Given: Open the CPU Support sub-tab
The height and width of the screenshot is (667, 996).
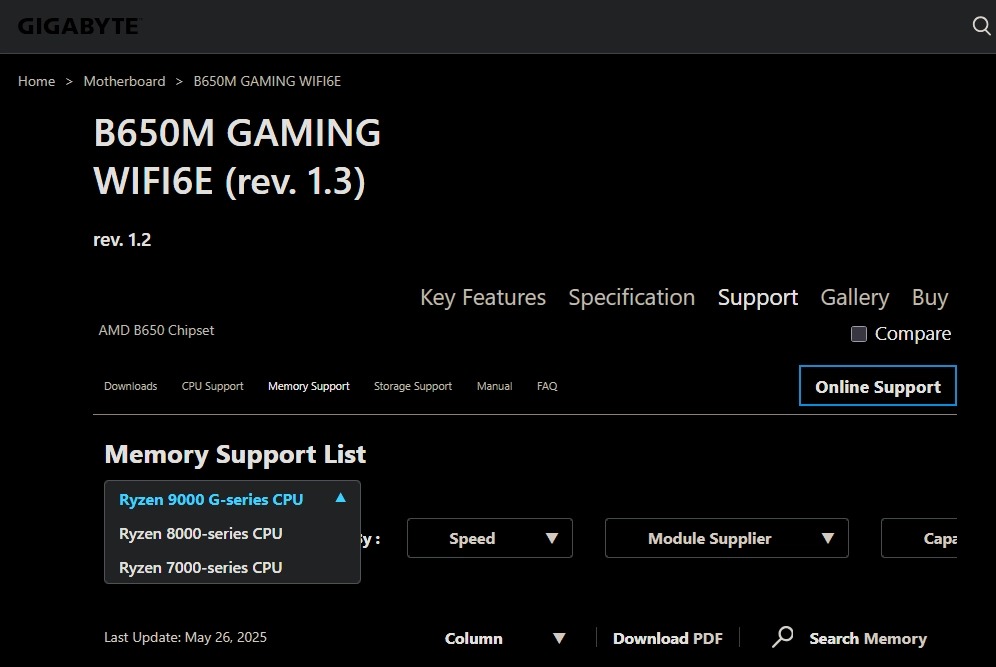Looking at the screenshot, I should [212, 386].
